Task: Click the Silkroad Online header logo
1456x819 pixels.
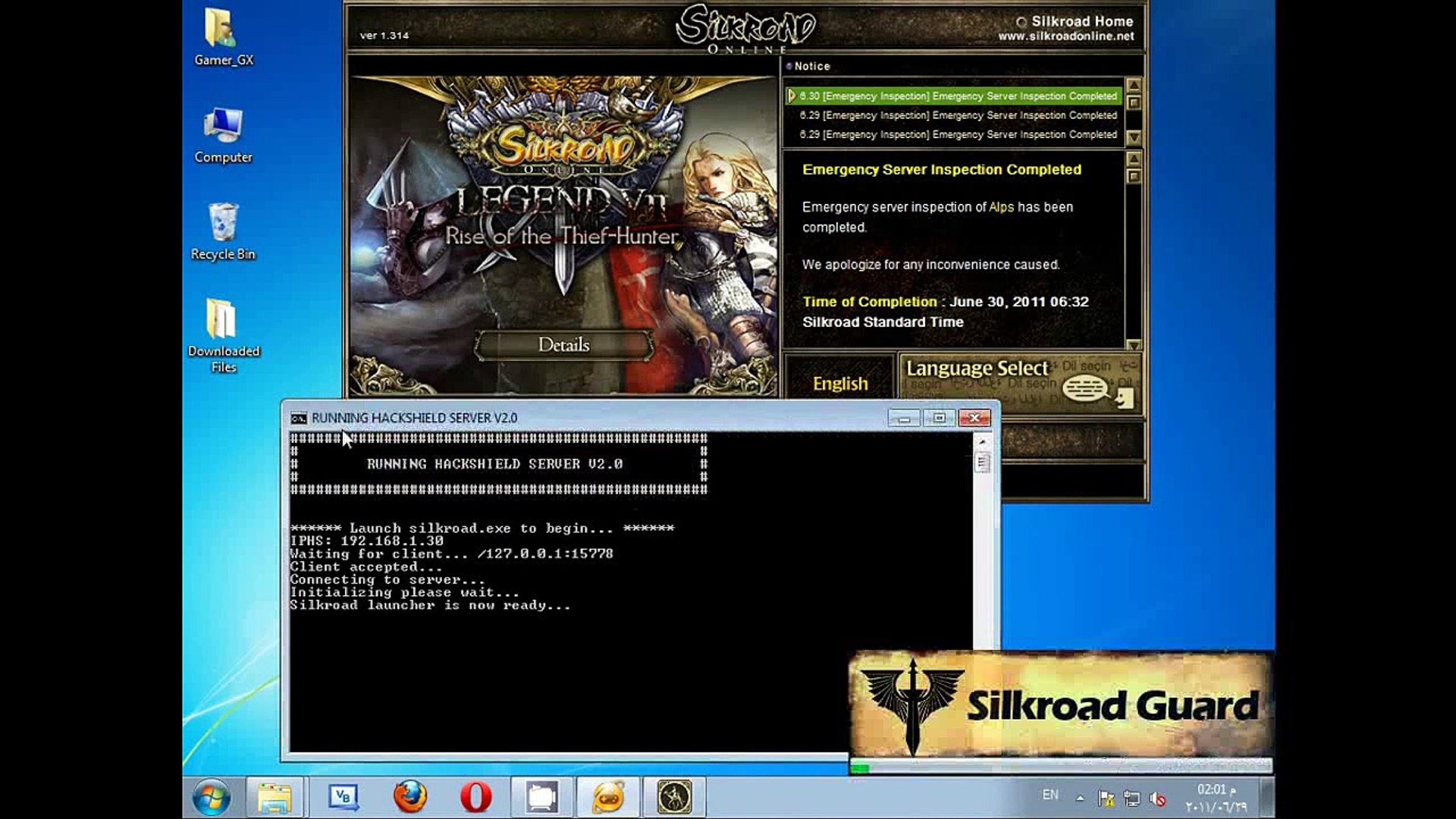Action: click(745, 29)
